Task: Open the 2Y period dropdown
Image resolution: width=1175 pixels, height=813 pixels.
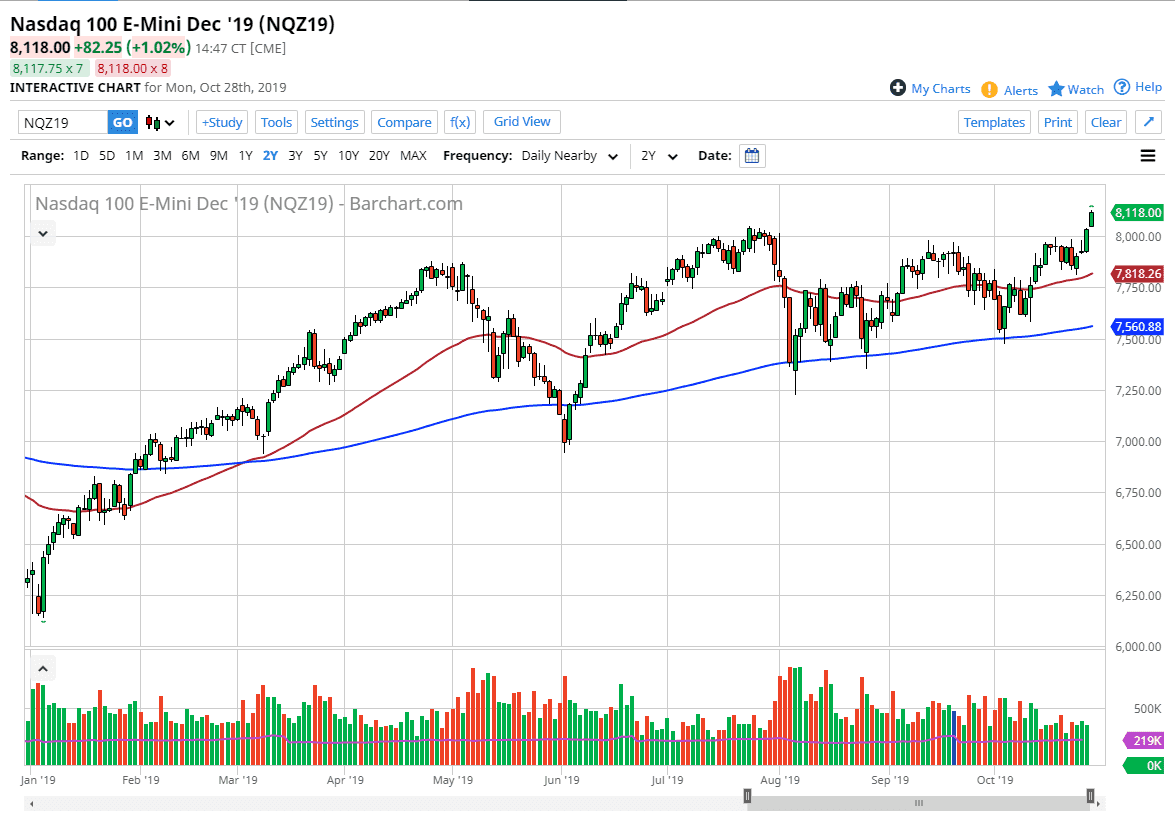Action: click(x=660, y=155)
